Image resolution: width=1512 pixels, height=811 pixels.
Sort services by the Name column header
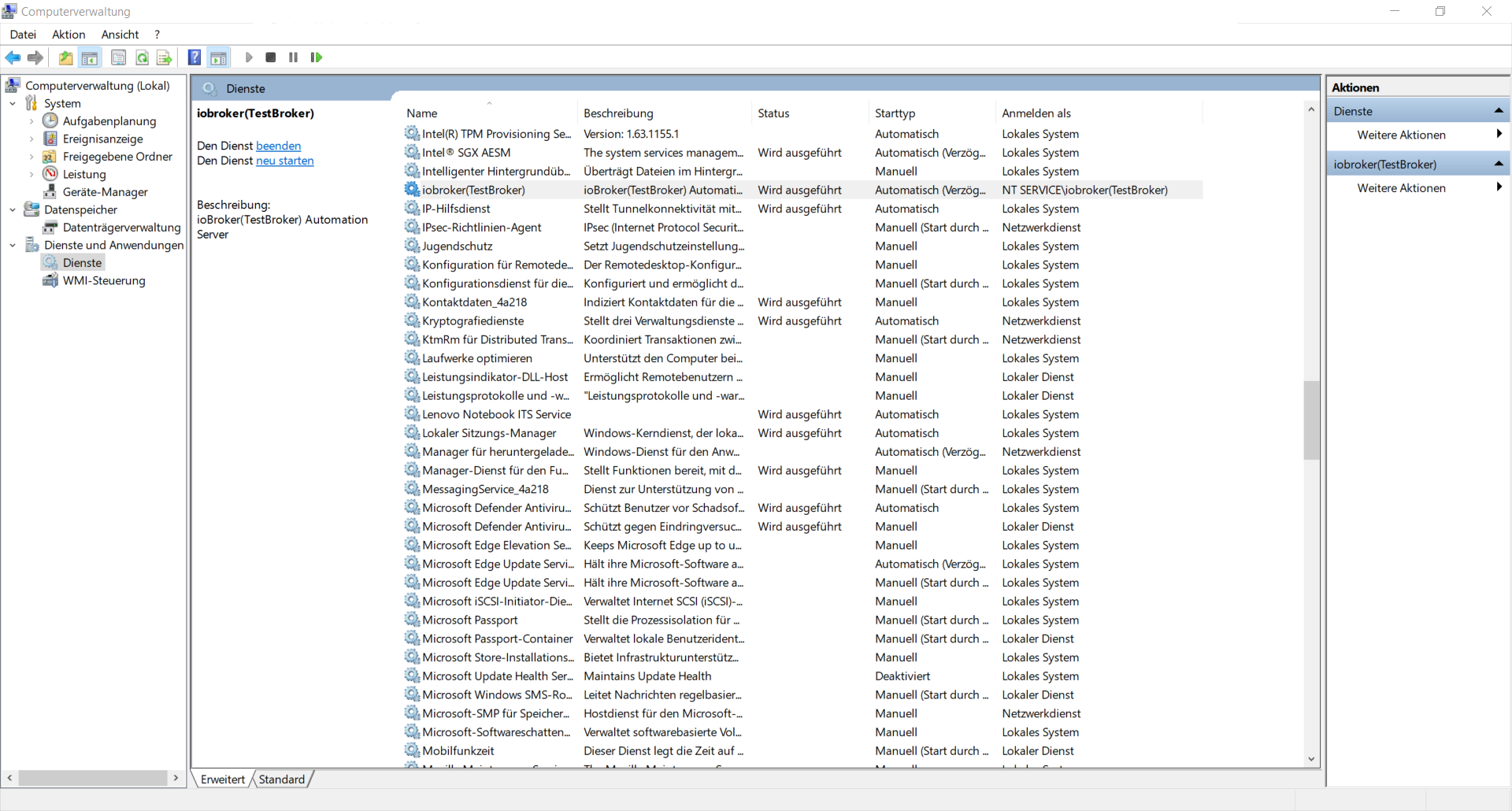point(489,113)
